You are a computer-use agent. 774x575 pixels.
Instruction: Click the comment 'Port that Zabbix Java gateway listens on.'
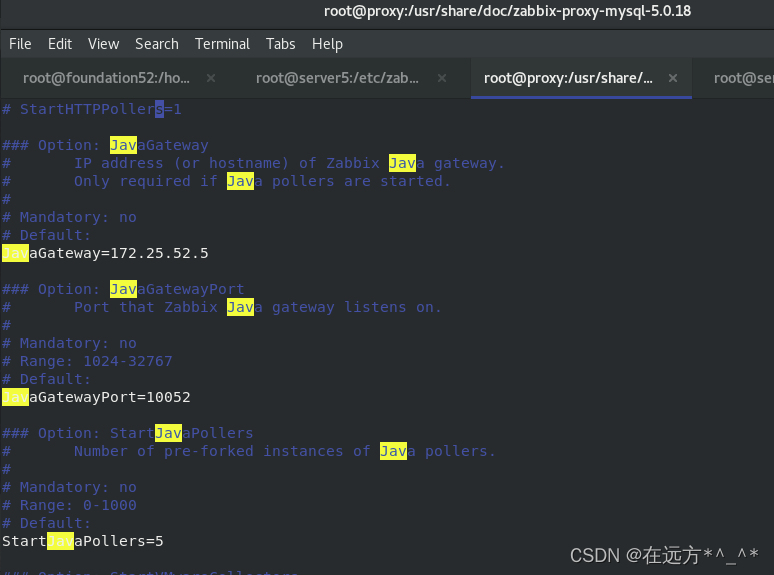258,307
